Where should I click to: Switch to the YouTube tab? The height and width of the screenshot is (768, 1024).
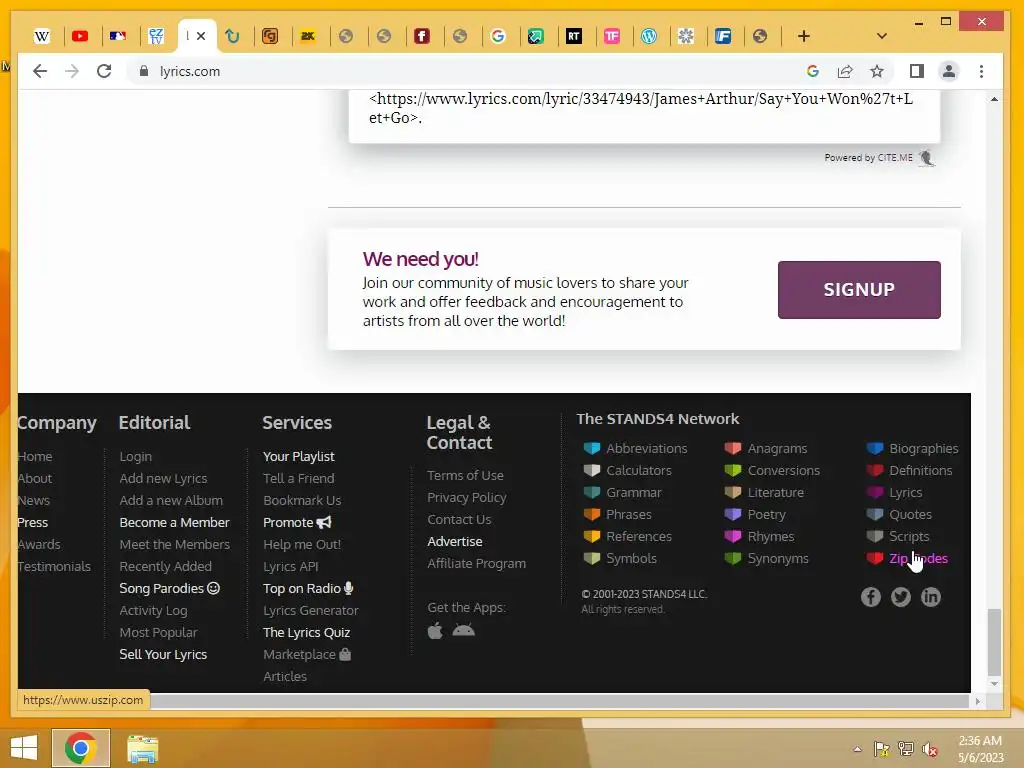pos(80,36)
